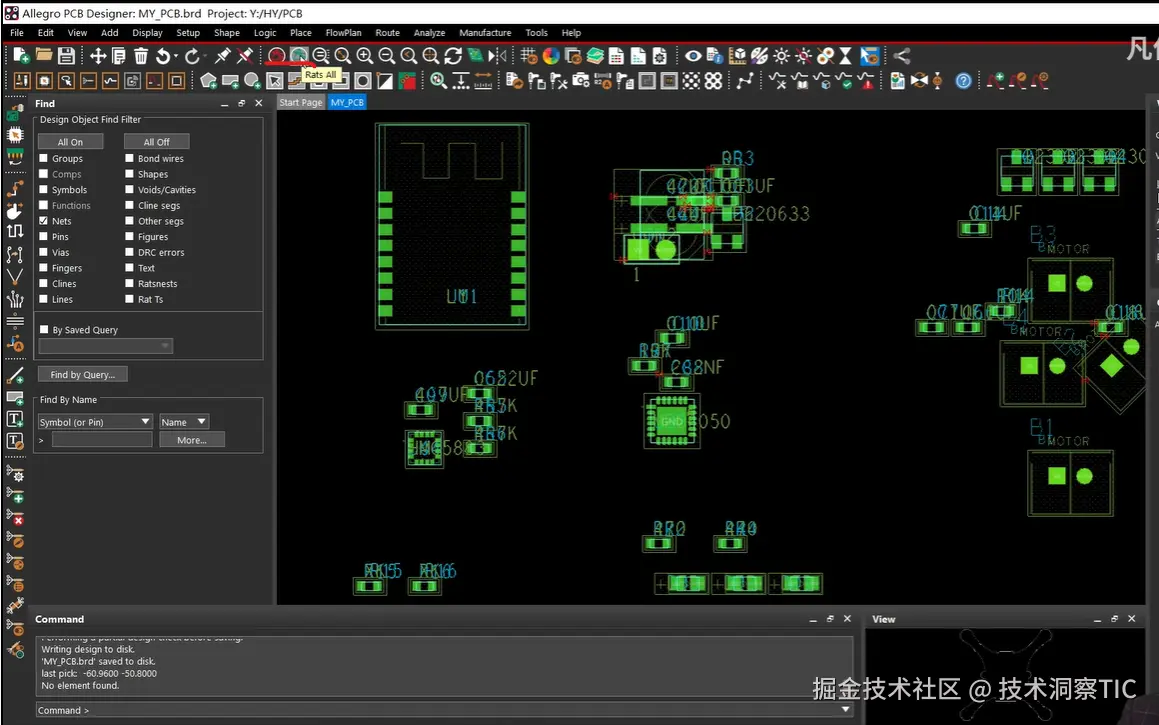Click the Find By Name text field
This screenshot has height=725, width=1159.
102,440
